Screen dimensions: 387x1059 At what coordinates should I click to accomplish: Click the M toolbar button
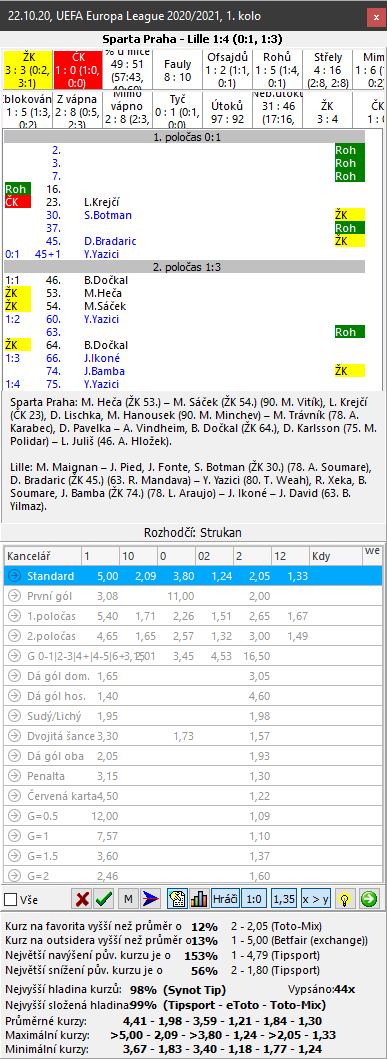128,900
